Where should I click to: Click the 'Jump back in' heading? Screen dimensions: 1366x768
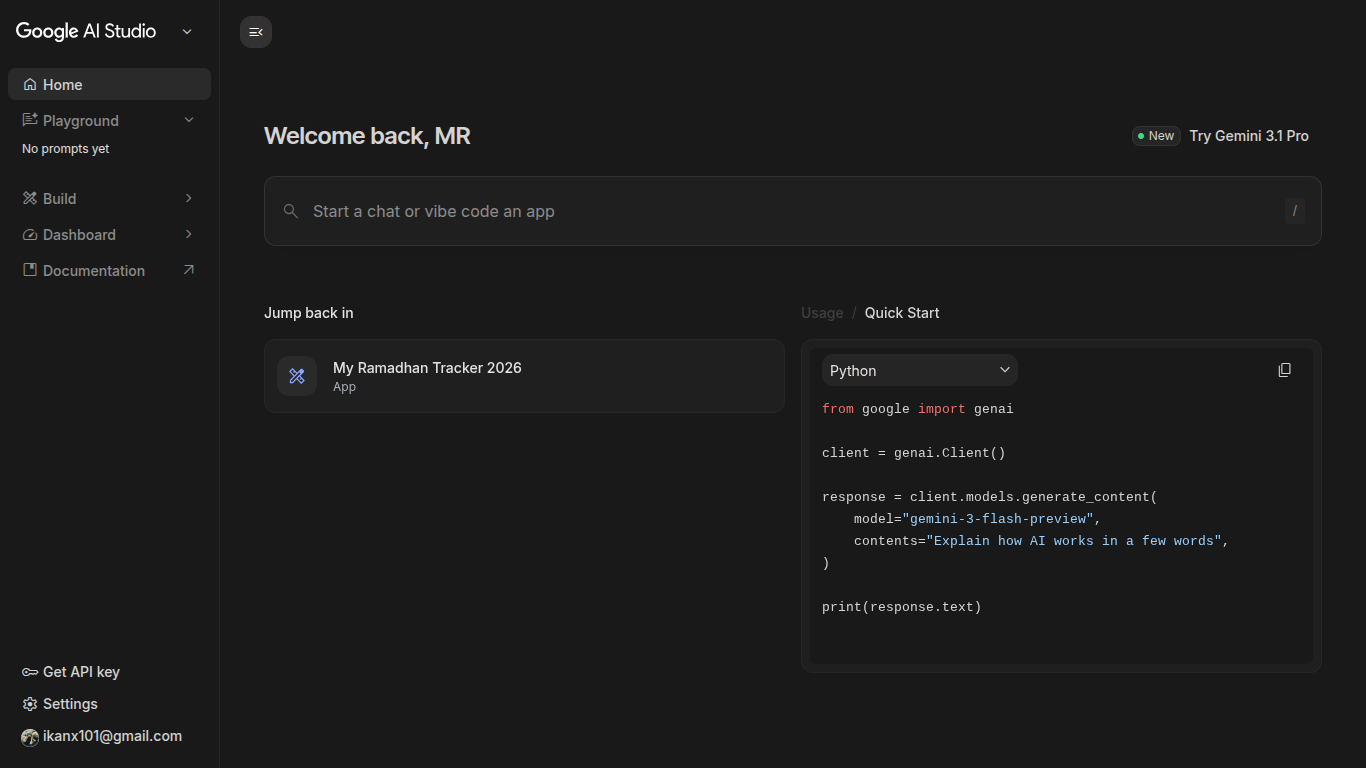(x=308, y=313)
